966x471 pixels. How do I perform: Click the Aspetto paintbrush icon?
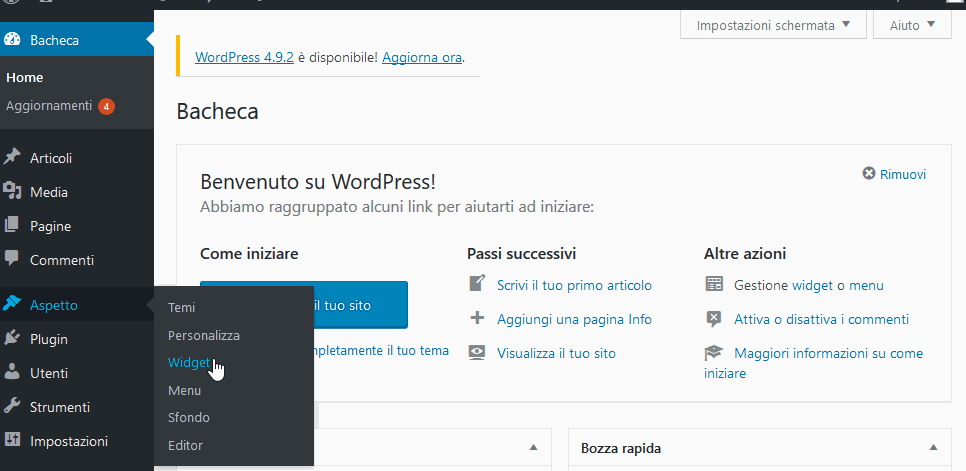(11, 304)
